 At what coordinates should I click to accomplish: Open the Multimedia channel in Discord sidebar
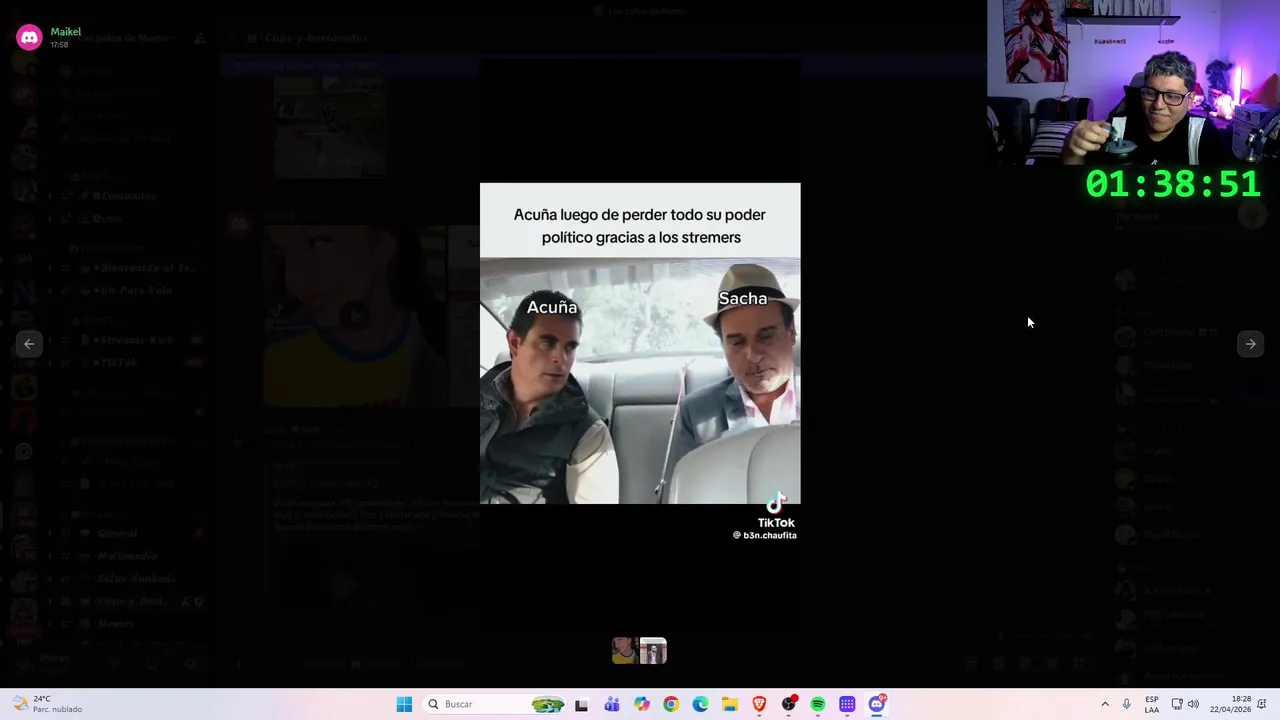pos(125,556)
